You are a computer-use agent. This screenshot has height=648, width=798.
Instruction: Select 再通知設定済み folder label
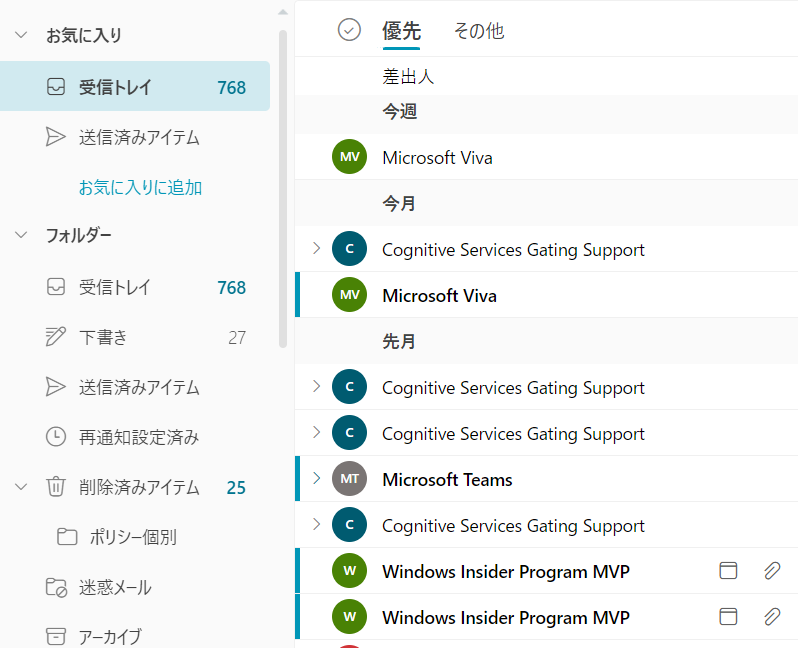coord(139,437)
